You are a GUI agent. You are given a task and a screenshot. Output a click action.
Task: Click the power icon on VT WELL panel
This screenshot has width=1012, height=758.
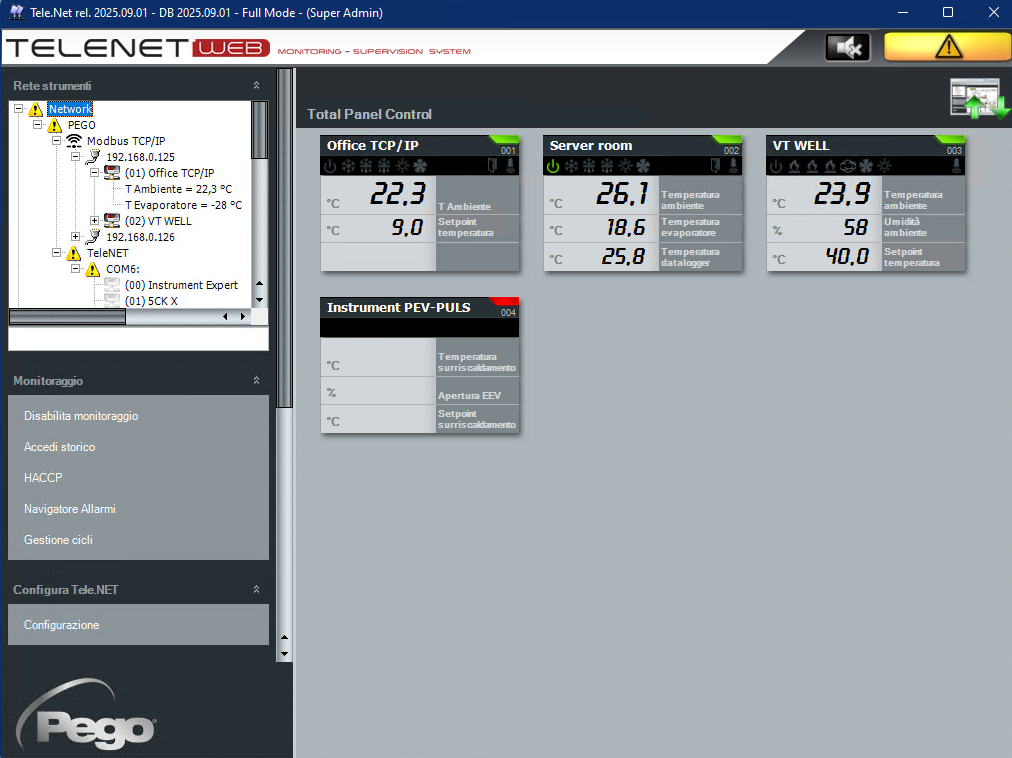coord(776,166)
